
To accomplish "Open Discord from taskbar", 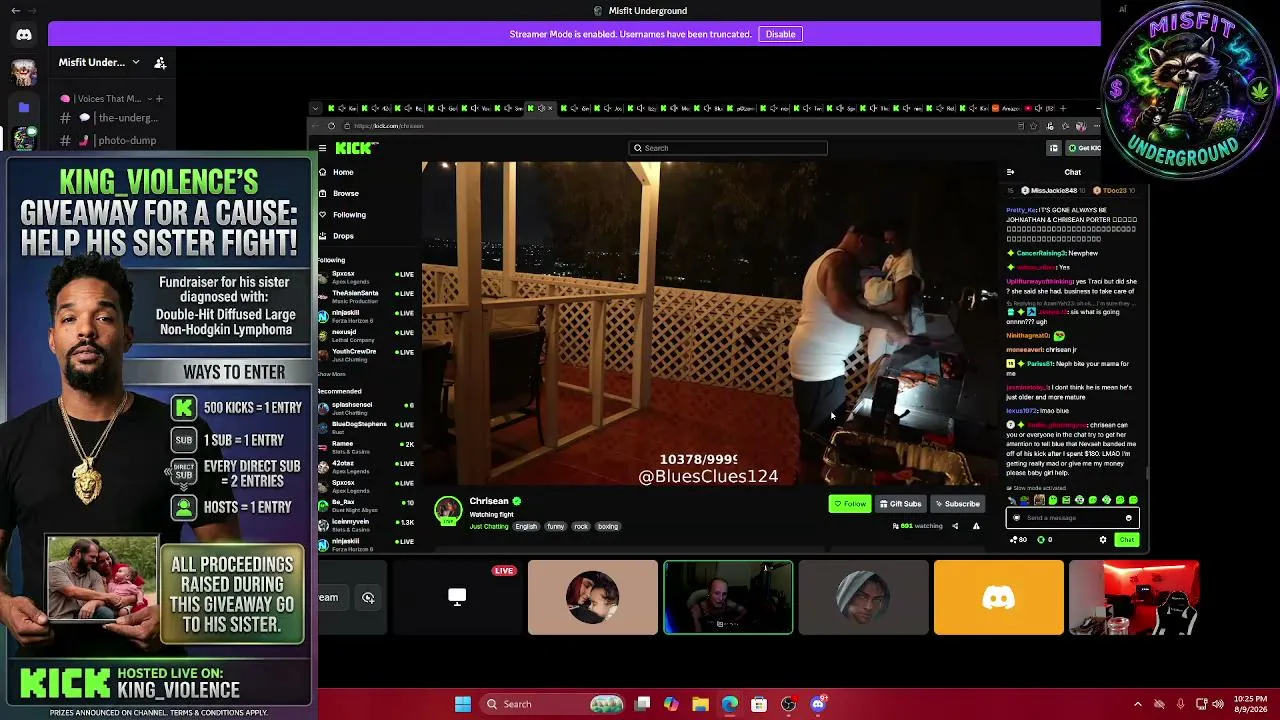I will 818,704.
